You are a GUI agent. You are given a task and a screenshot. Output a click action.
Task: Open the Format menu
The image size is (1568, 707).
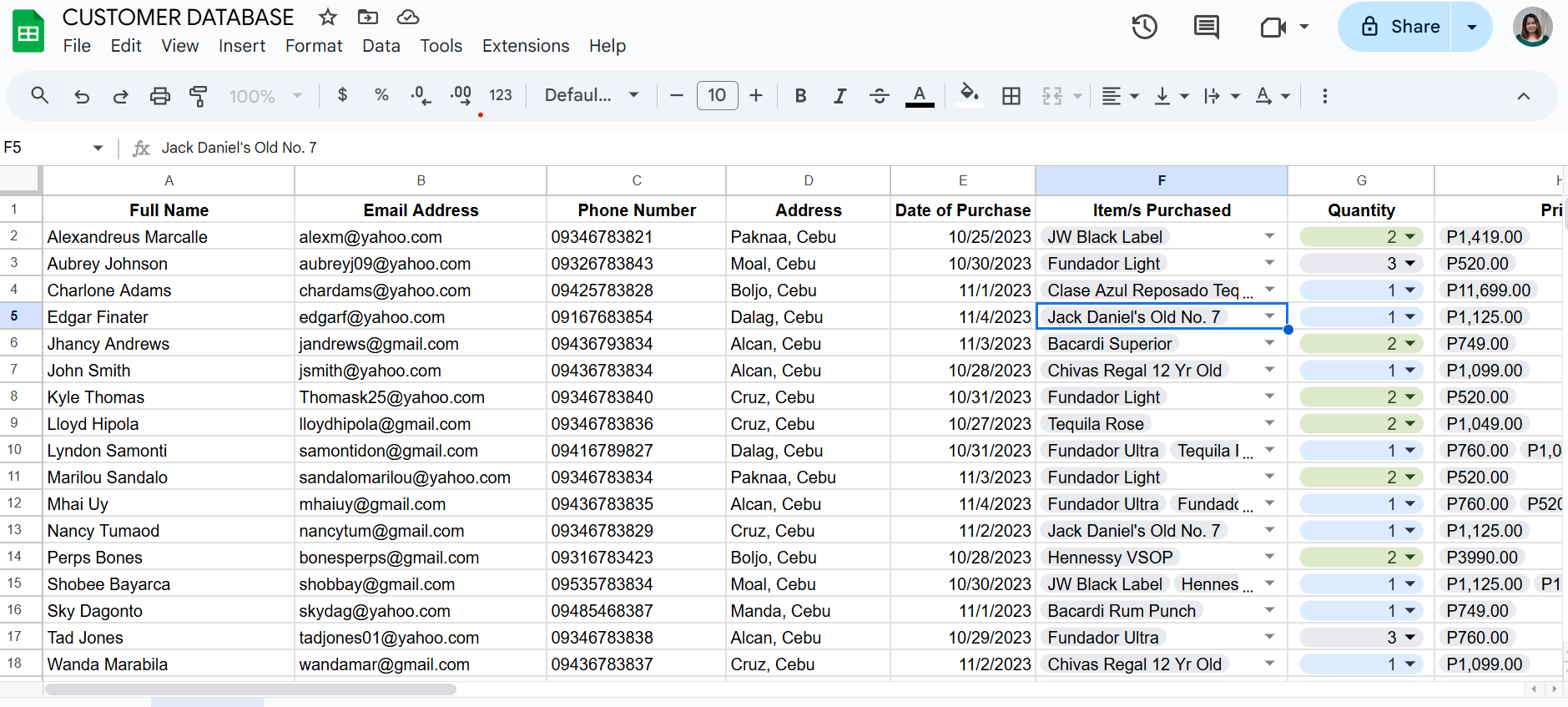coord(314,46)
